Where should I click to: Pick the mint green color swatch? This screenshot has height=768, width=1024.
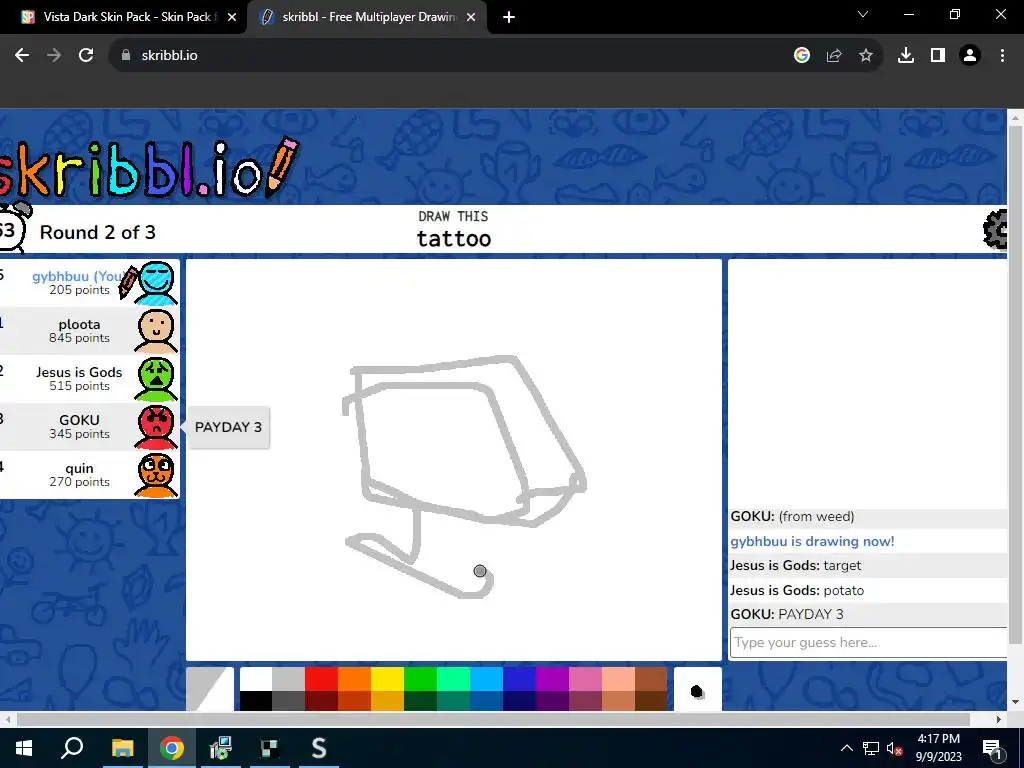[x=453, y=679]
